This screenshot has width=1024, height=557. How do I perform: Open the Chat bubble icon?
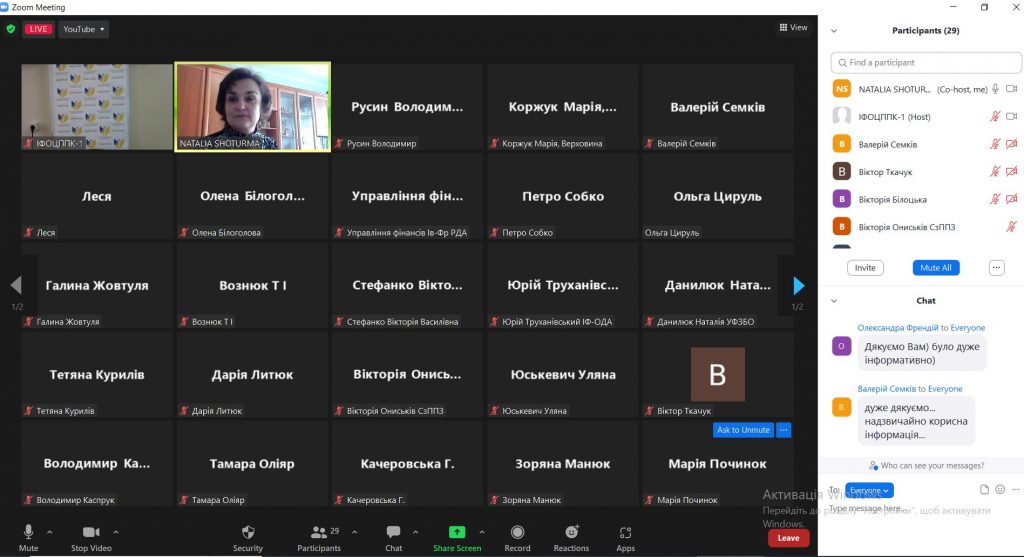point(393,532)
